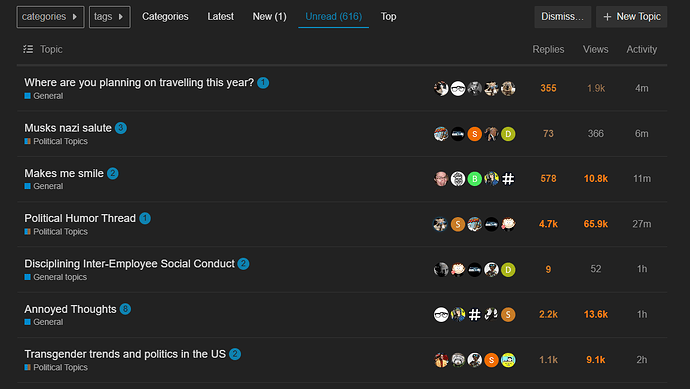Open the Dismiss… options menu
The width and height of the screenshot is (690, 389).
(562, 17)
